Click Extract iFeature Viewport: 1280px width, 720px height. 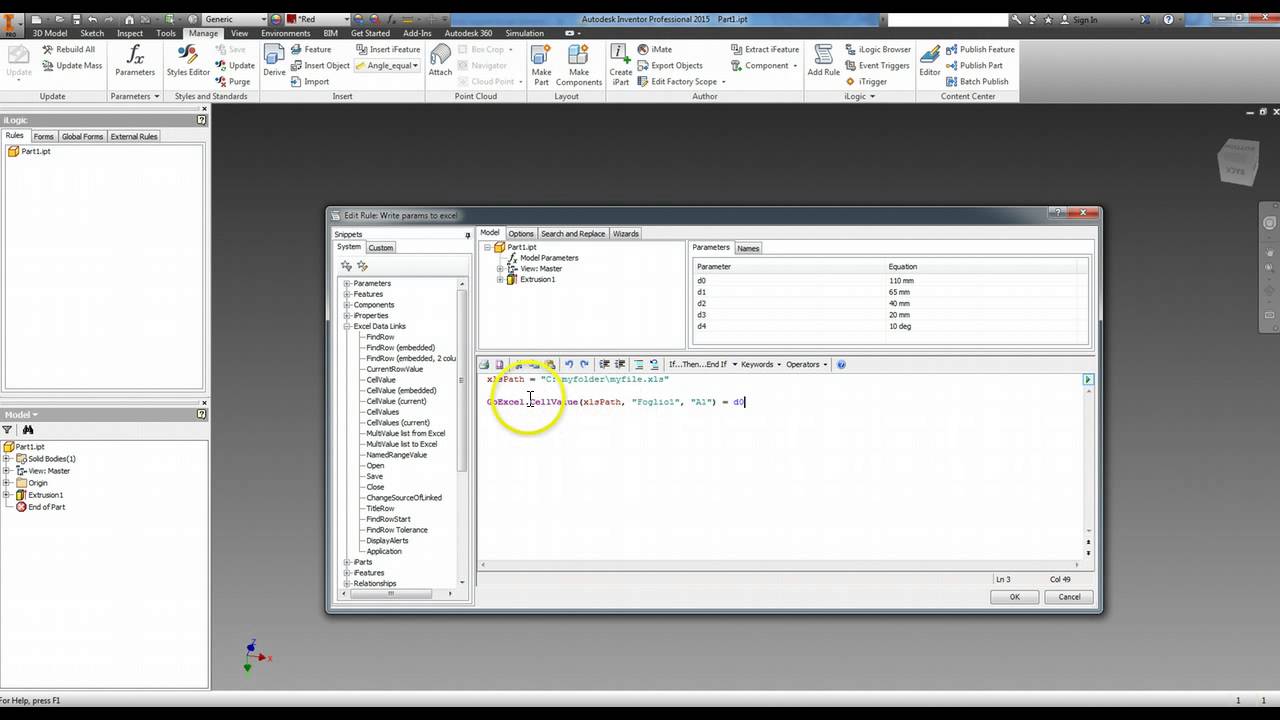(765, 49)
